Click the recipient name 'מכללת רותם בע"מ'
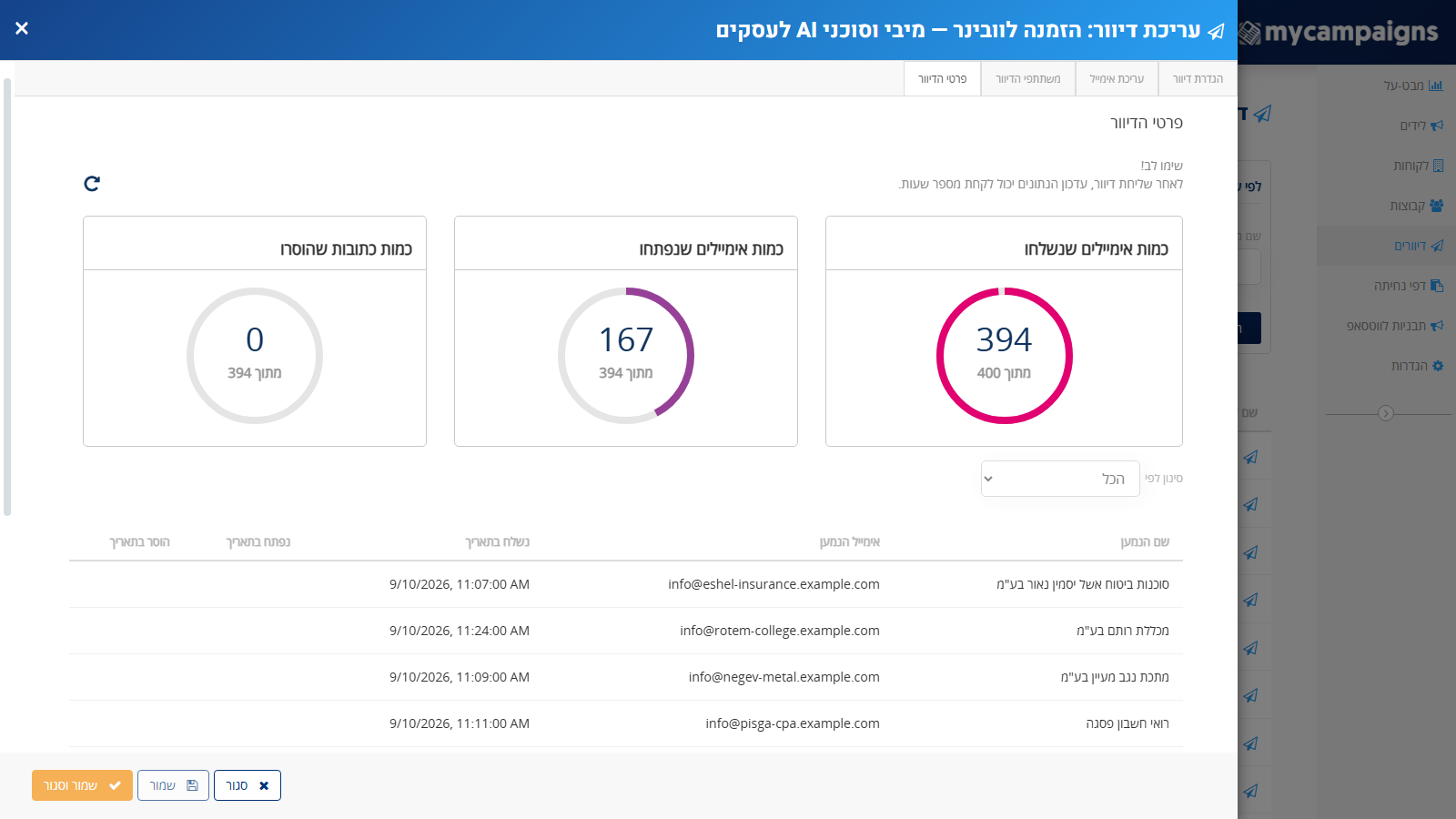The image size is (1456, 819). pos(1123,631)
